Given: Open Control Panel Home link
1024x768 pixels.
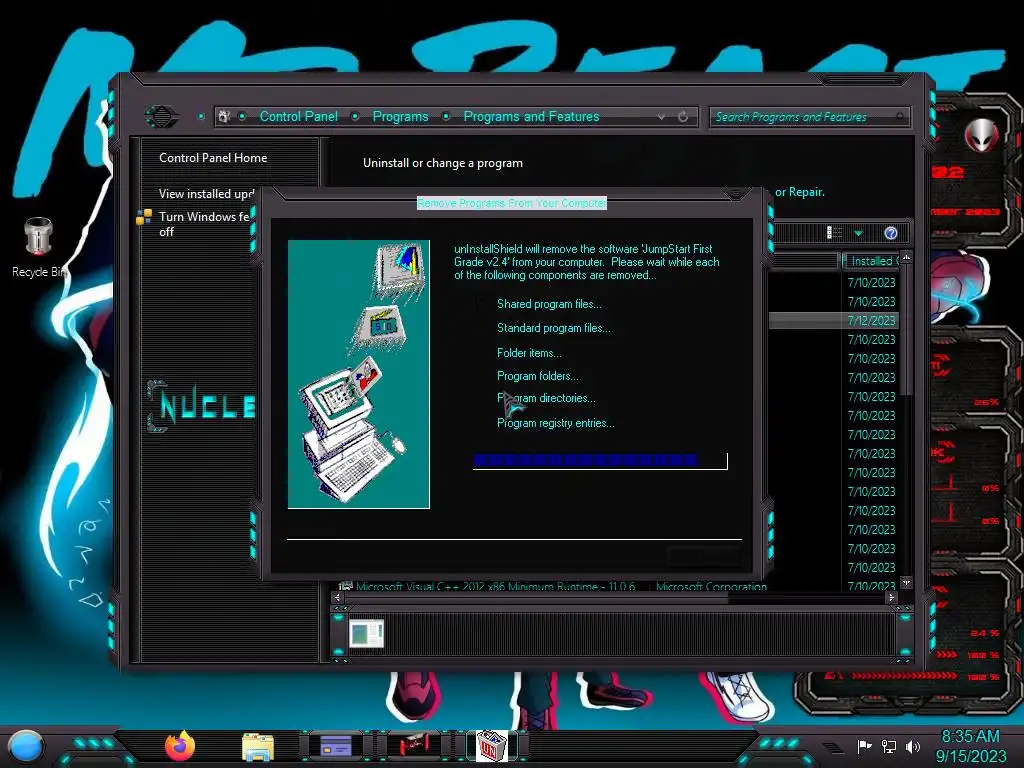Looking at the screenshot, I should (213, 157).
